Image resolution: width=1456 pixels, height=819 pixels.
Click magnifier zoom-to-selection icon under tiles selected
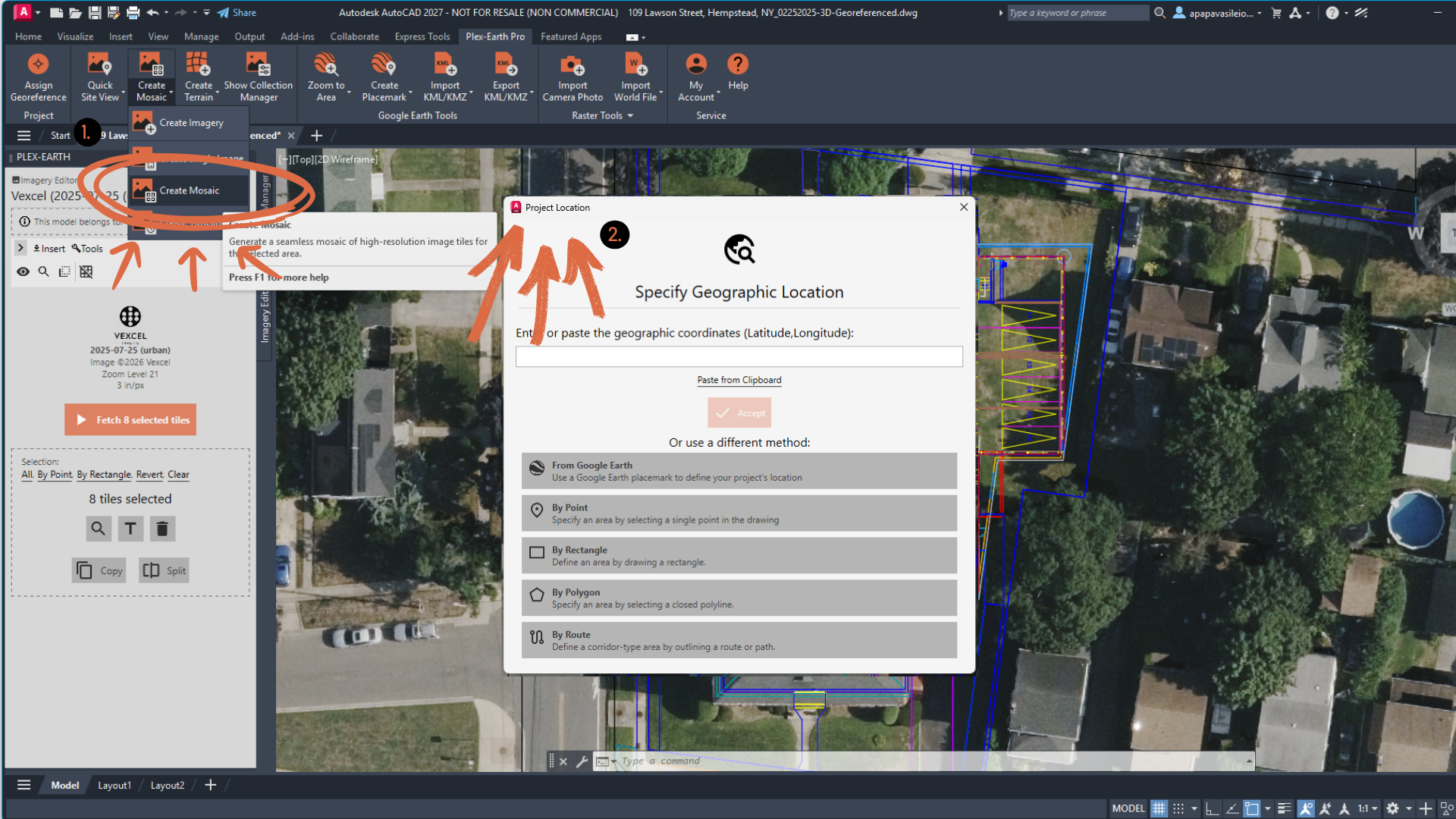(99, 529)
